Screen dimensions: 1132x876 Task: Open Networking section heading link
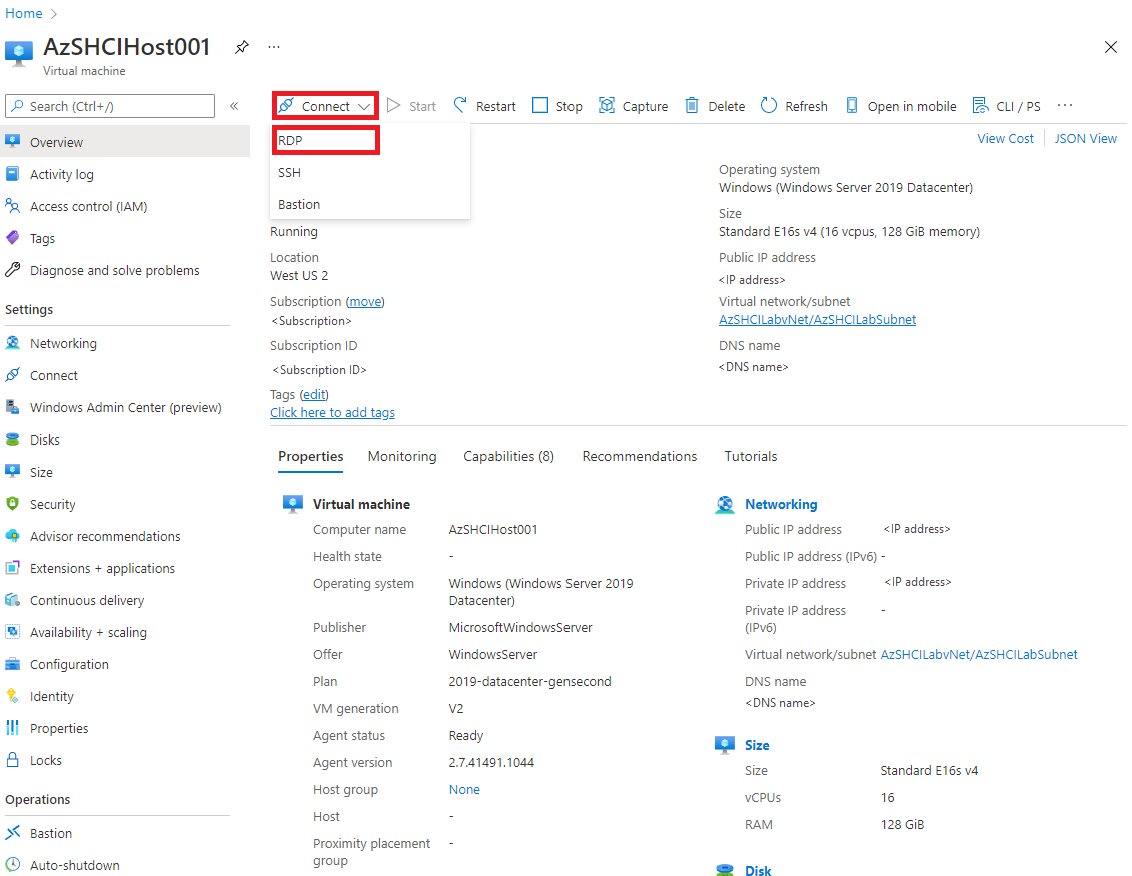coord(781,504)
